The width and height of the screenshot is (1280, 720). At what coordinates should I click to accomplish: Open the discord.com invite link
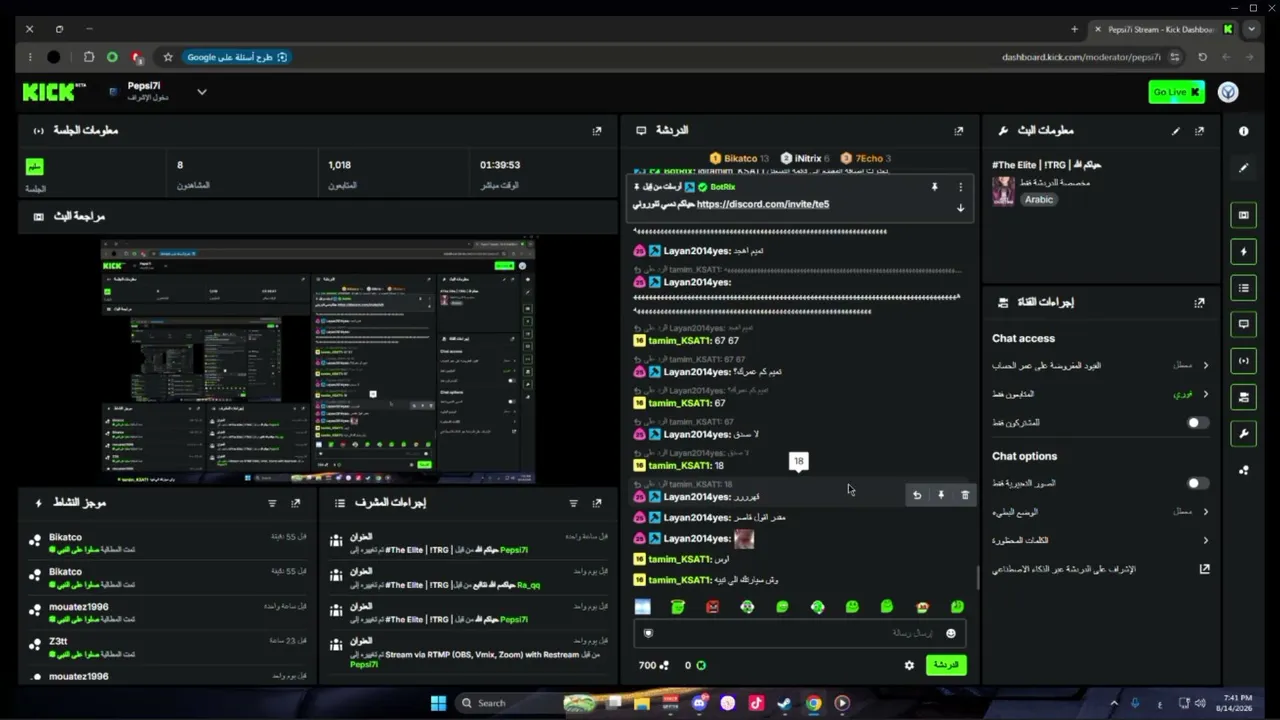click(x=763, y=204)
